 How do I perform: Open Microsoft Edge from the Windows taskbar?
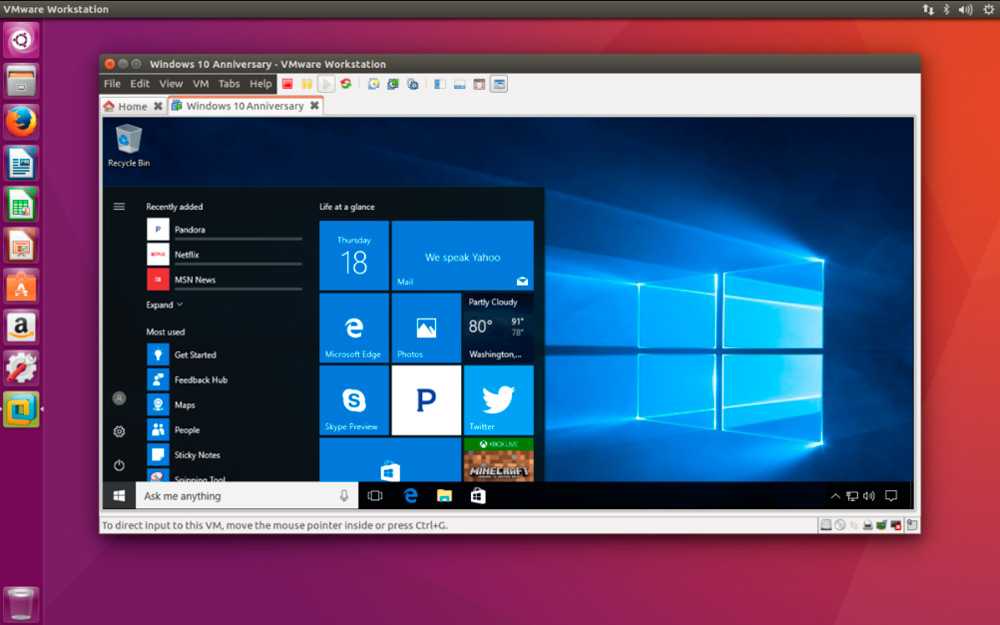(x=410, y=496)
